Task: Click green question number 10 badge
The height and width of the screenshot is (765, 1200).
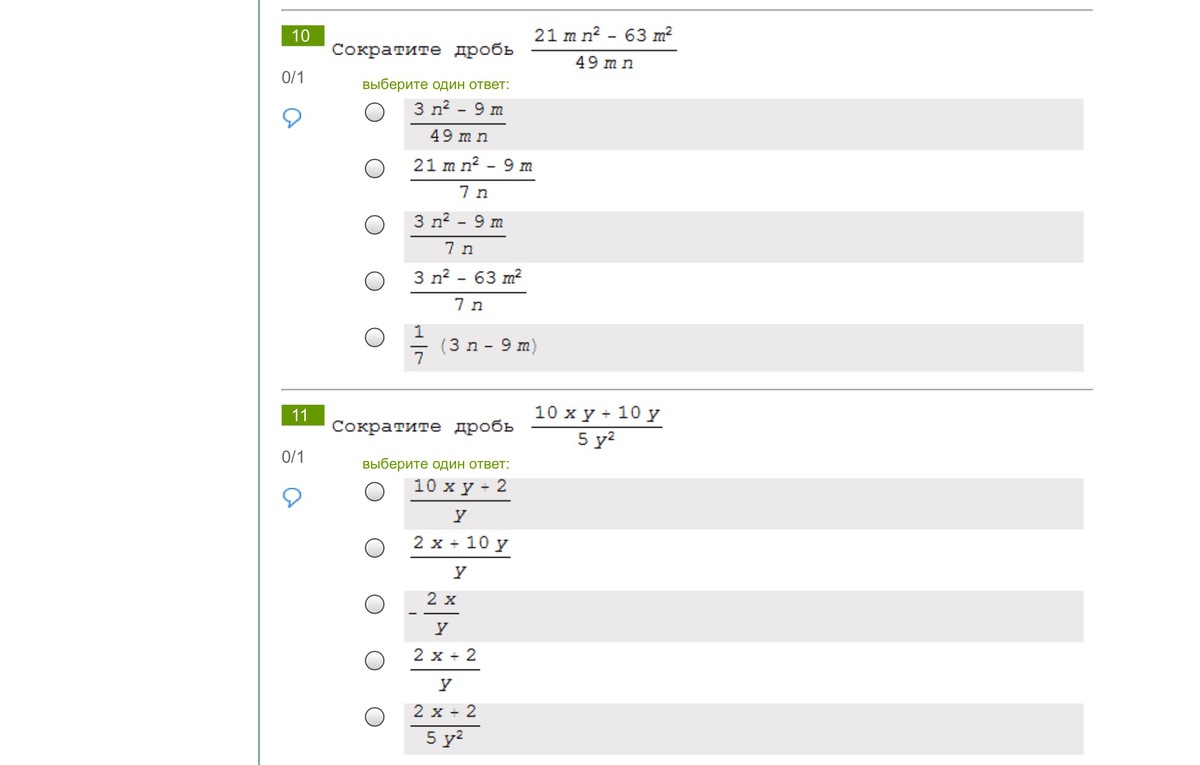Action: click(x=302, y=36)
